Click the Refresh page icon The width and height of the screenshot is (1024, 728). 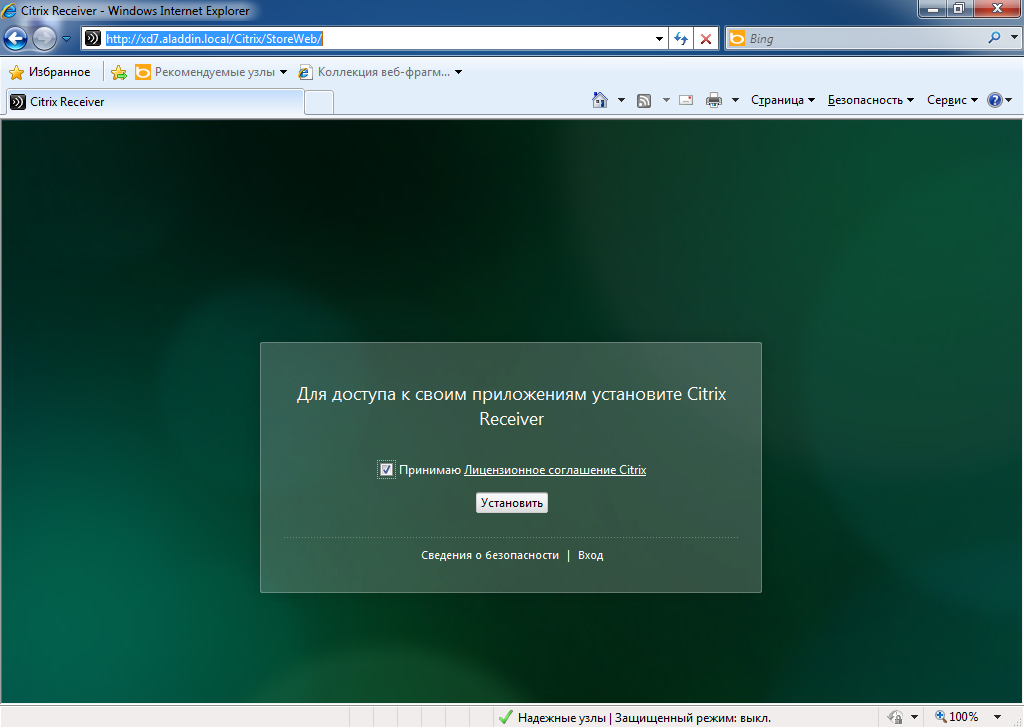tap(681, 39)
